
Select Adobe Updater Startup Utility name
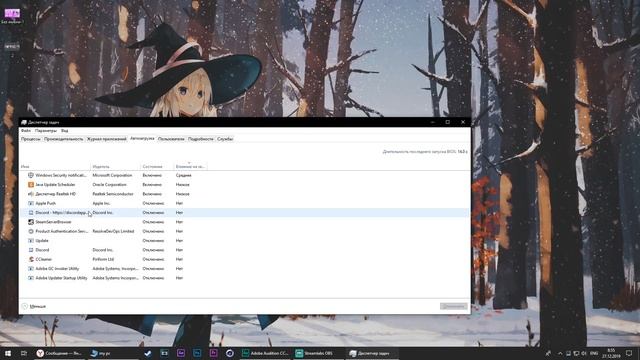(61, 278)
